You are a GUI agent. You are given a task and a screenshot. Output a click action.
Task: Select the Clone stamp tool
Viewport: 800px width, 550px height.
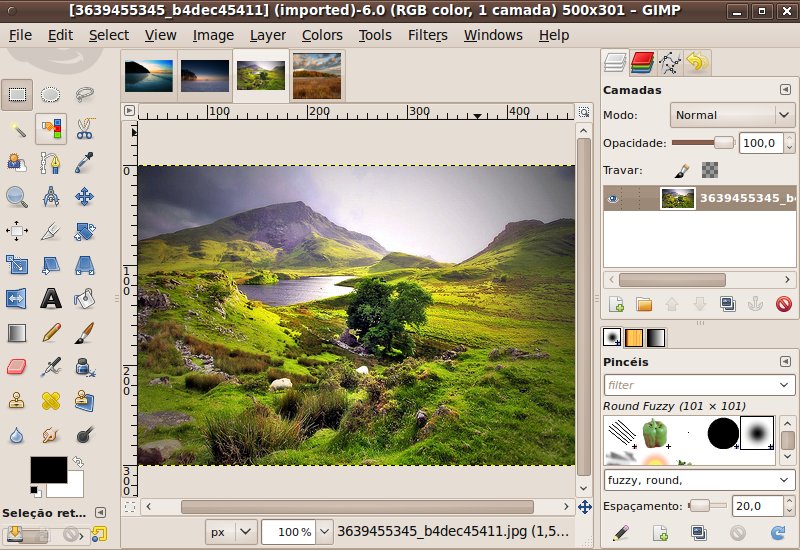[x=17, y=401]
